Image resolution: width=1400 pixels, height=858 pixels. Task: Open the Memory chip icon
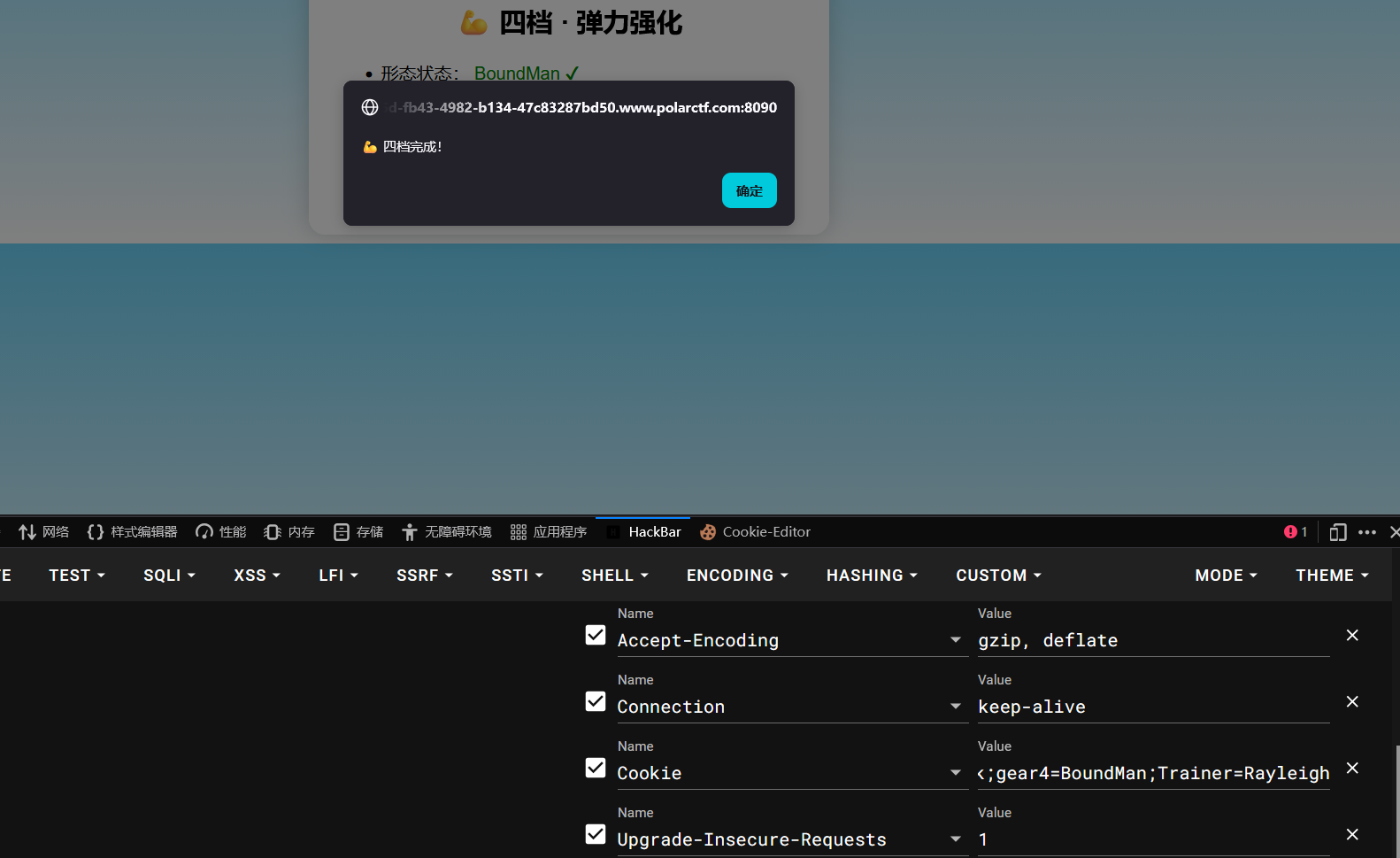tap(273, 532)
